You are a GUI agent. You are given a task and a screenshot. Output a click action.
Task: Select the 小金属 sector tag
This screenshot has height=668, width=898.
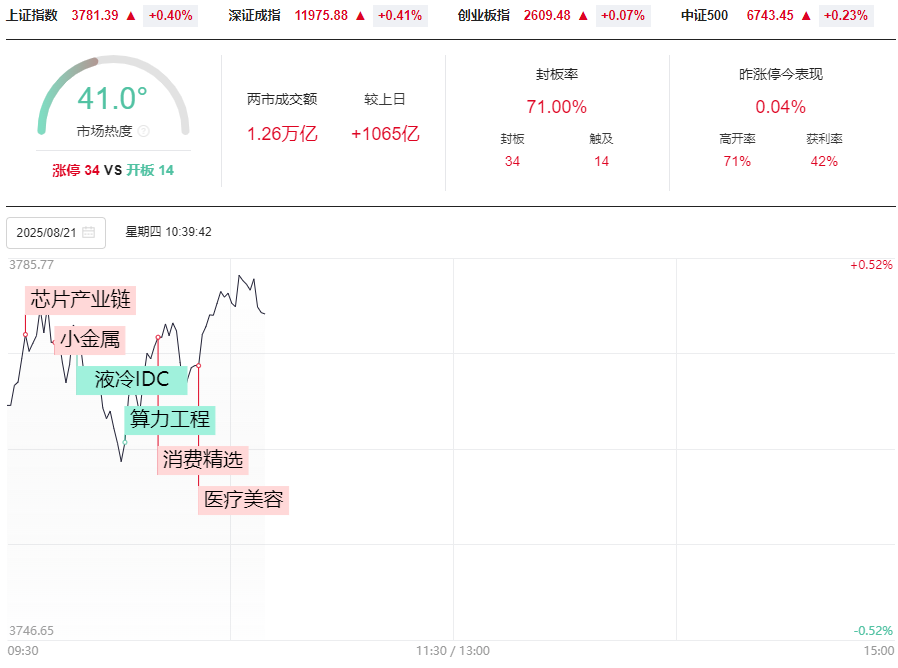[x=90, y=340]
